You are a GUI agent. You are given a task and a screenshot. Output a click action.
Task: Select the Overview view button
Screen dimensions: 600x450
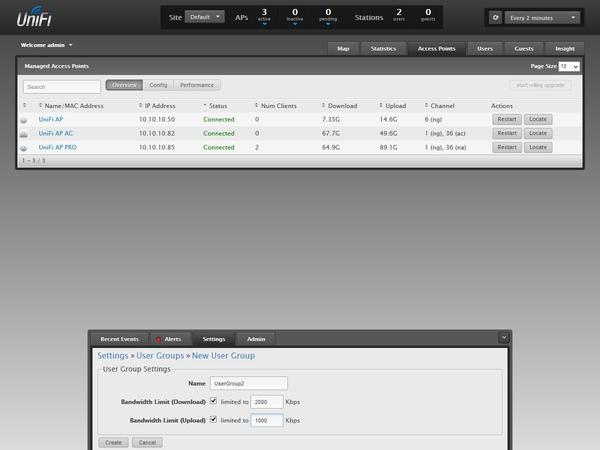point(124,85)
